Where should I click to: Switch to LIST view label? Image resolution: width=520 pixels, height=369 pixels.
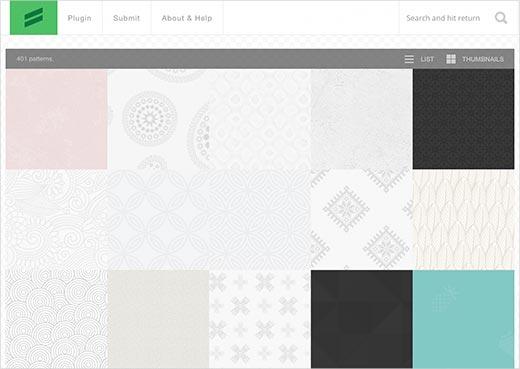click(427, 59)
